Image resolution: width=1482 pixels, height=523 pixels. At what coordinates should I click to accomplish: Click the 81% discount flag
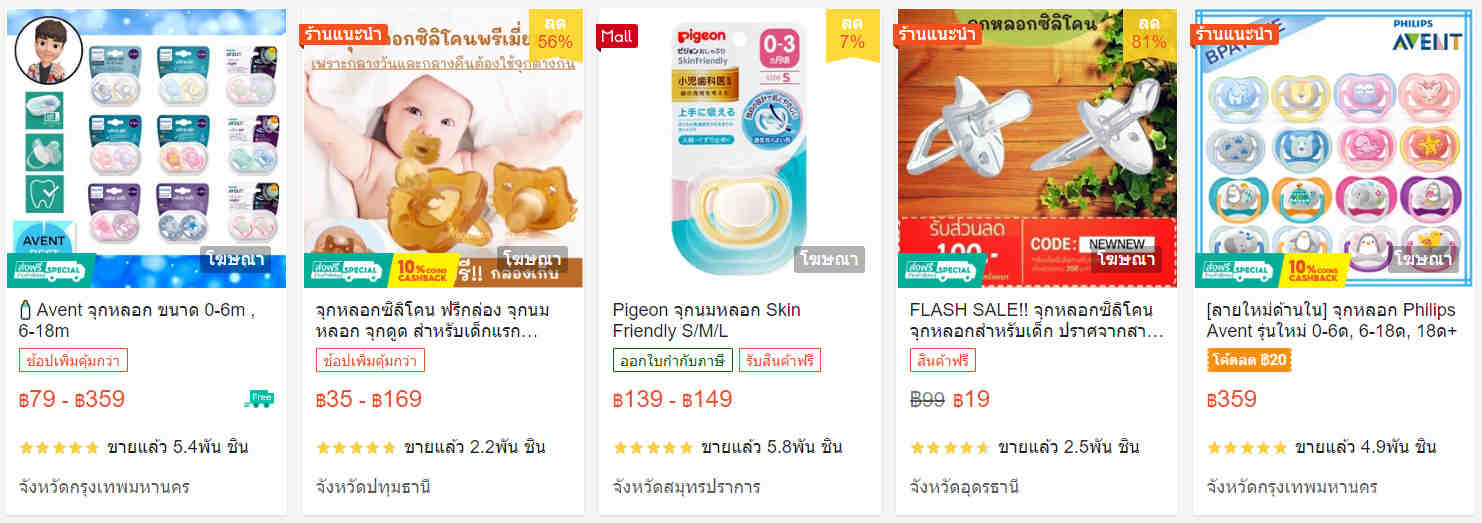tap(1149, 32)
